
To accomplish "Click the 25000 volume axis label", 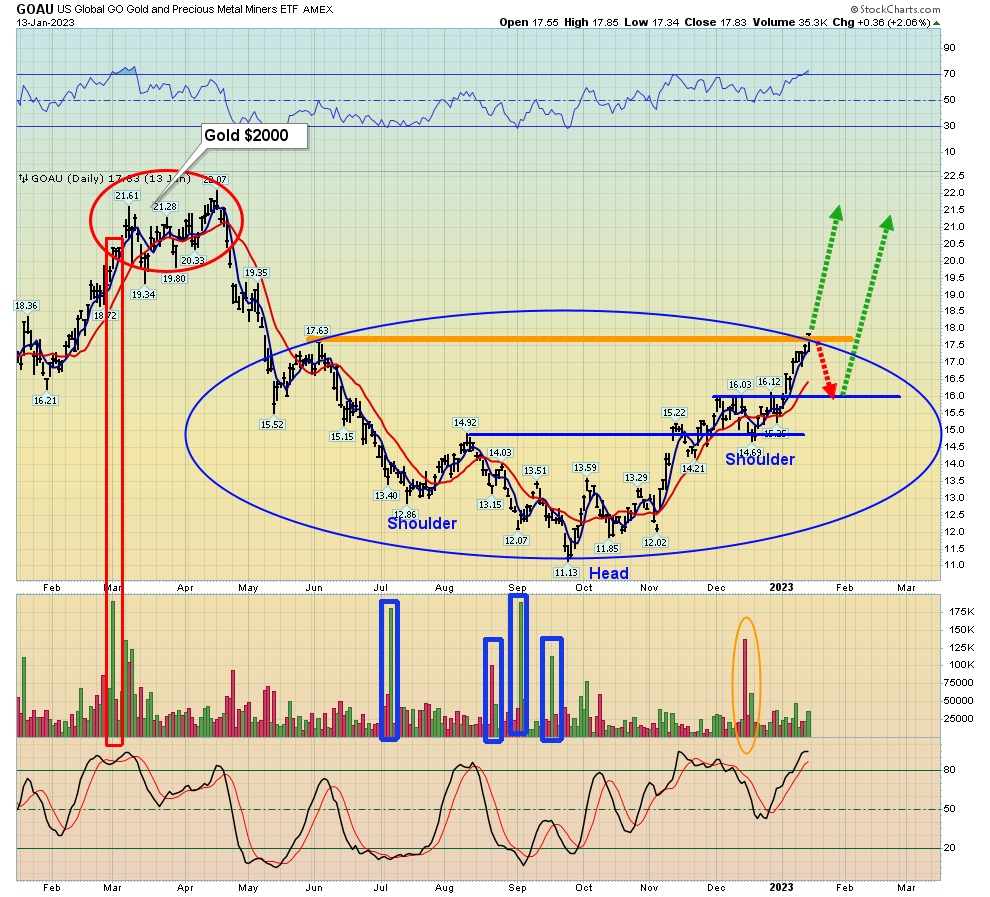I will click(x=959, y=719).
